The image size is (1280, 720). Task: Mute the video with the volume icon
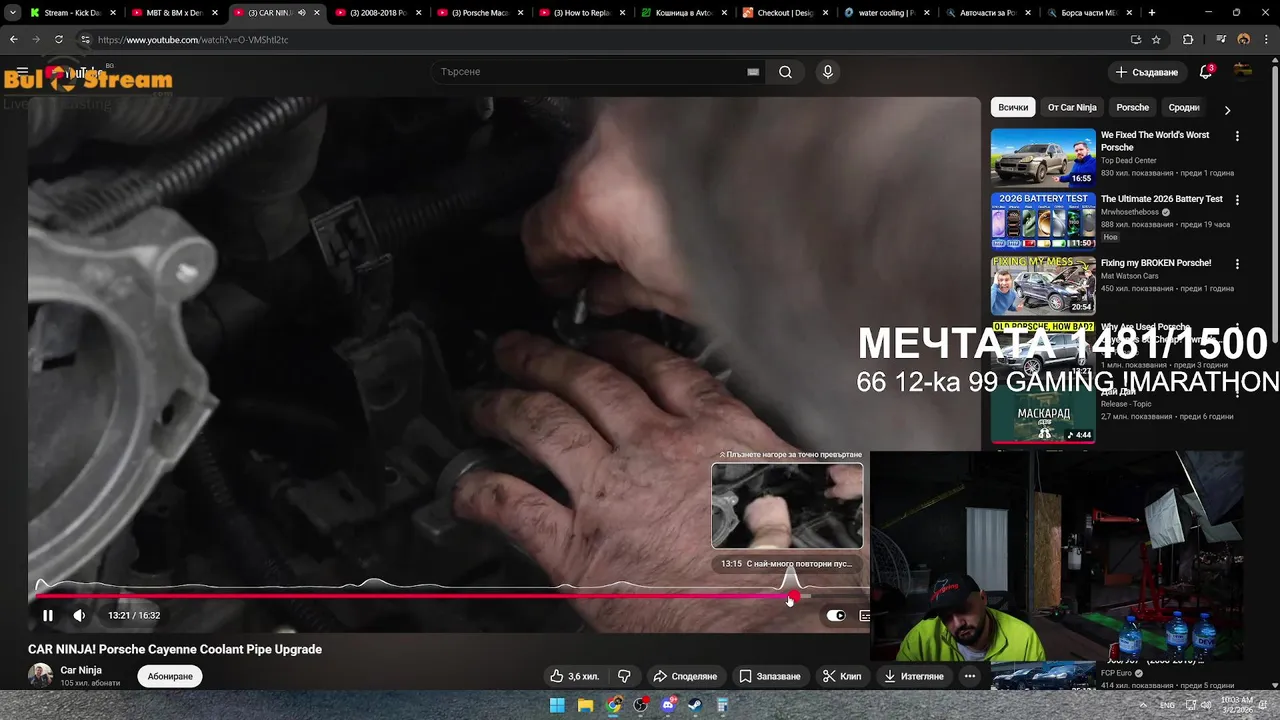tap(80, 616)
